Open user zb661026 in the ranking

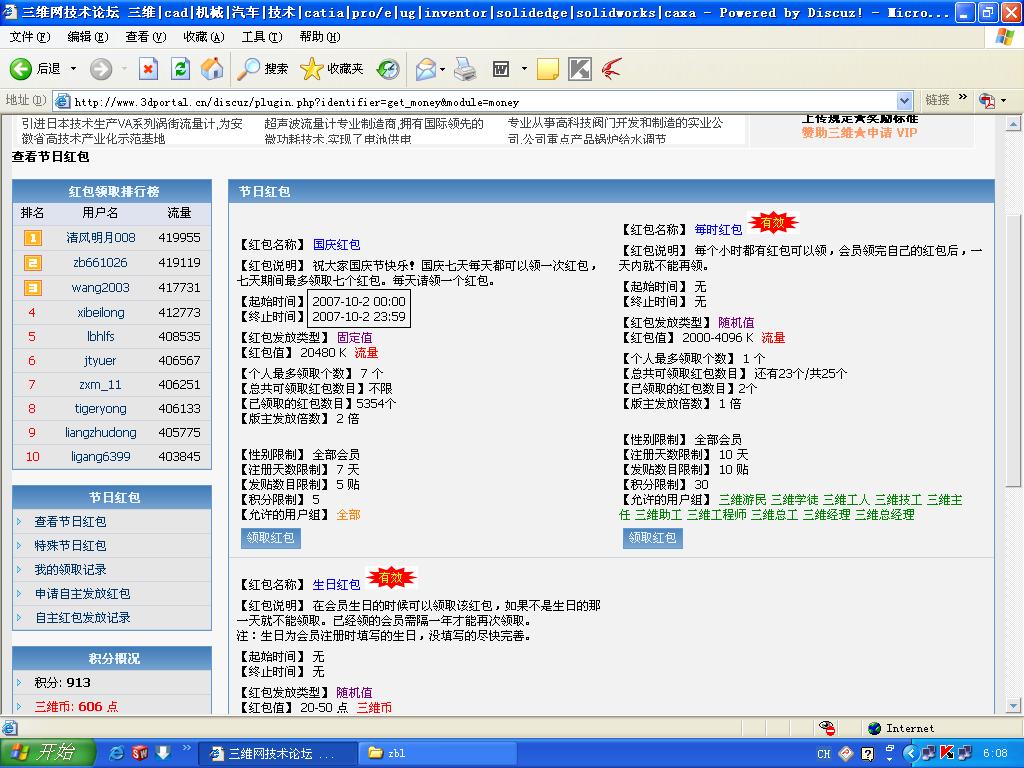tap(101, 263)
